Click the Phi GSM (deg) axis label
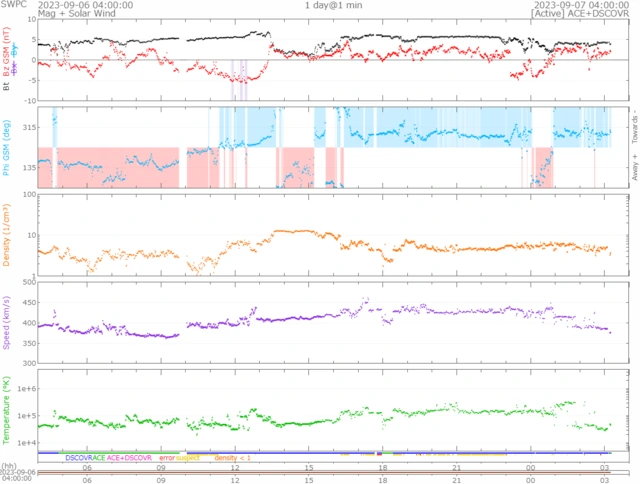Screen dimensions: 640x484 (6, 148)
